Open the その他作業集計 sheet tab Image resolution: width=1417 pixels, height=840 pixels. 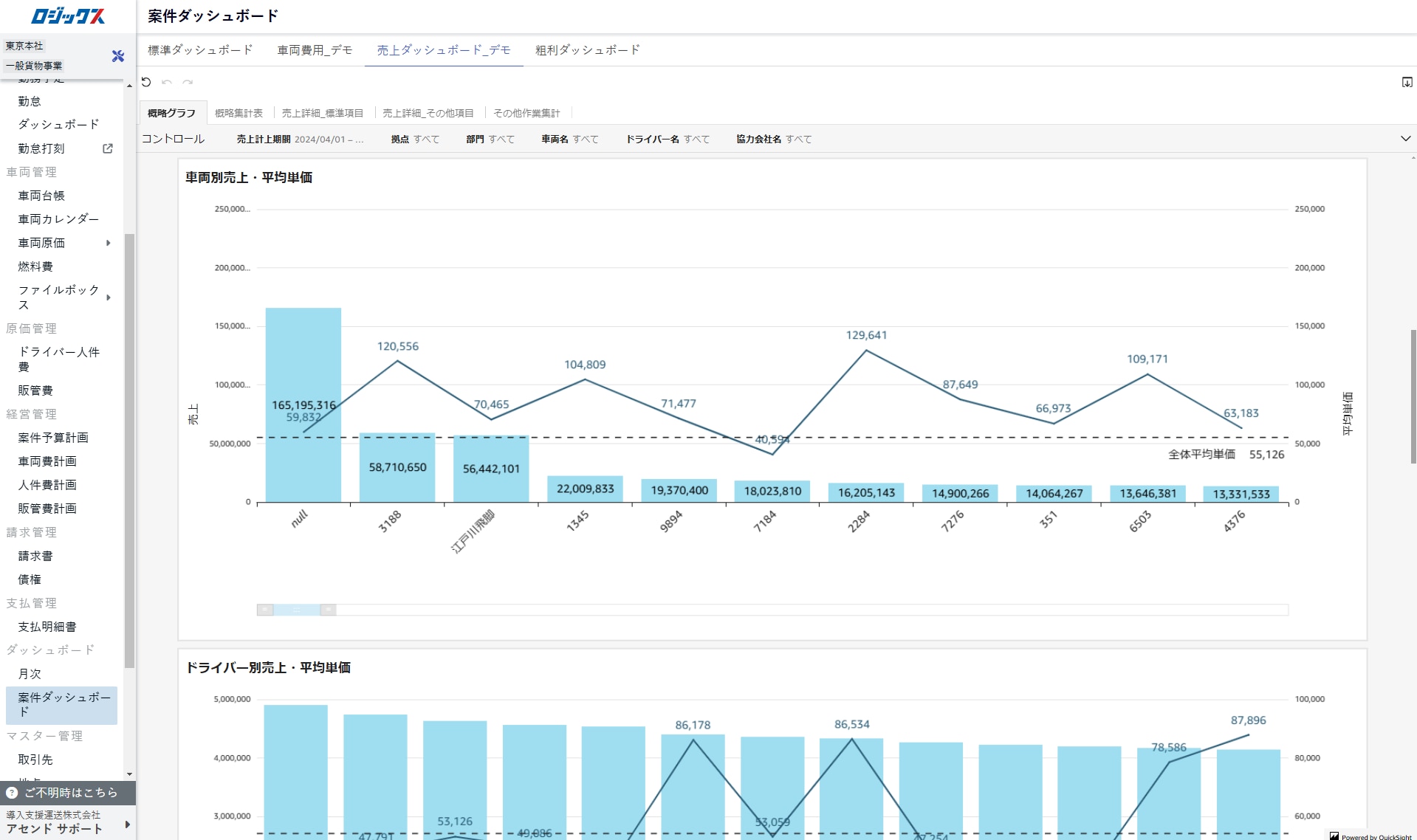pyautogui.click(x=526, y=113)
